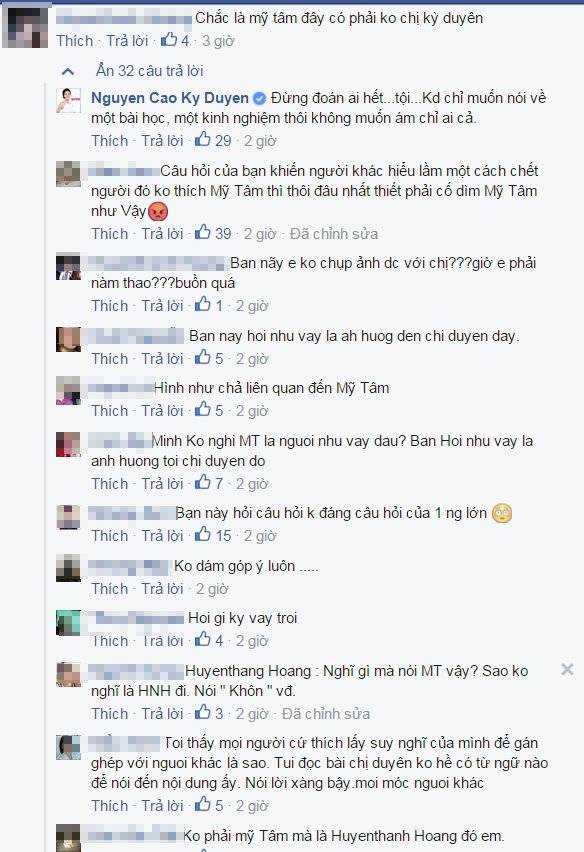
Task: Click thumbs-up icon showing 15 likes
Action: click(x=203, y=535)
